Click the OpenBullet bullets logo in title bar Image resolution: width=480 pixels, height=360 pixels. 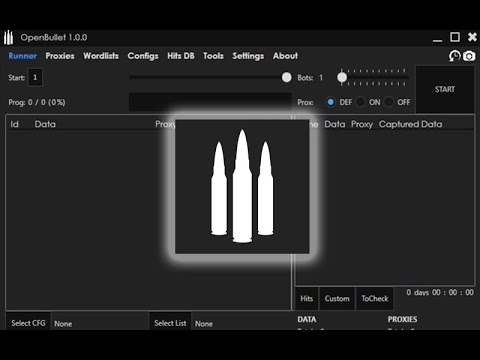[9, 38]
